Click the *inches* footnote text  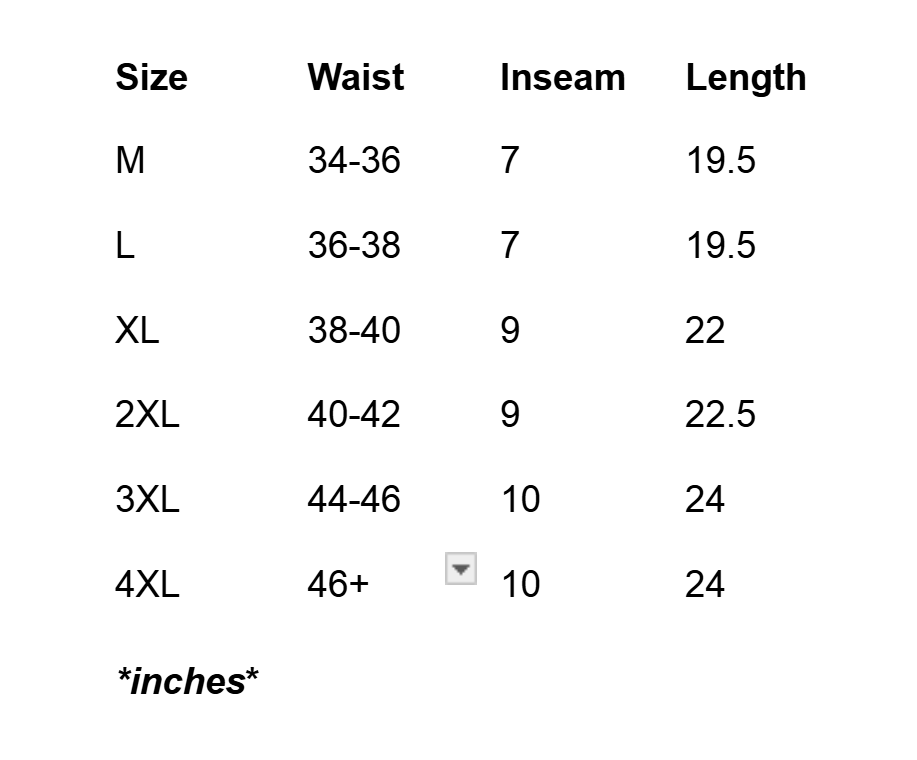point(187,681)
